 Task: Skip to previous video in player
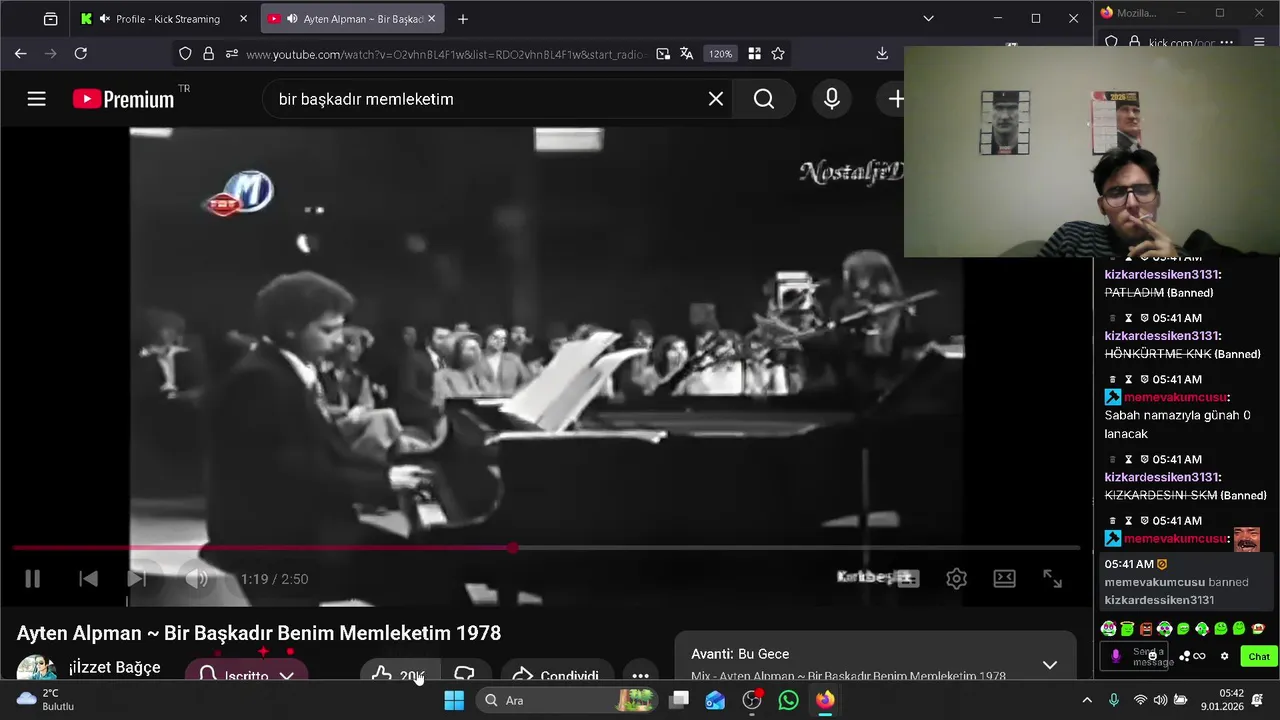click(x=88, y=579)
